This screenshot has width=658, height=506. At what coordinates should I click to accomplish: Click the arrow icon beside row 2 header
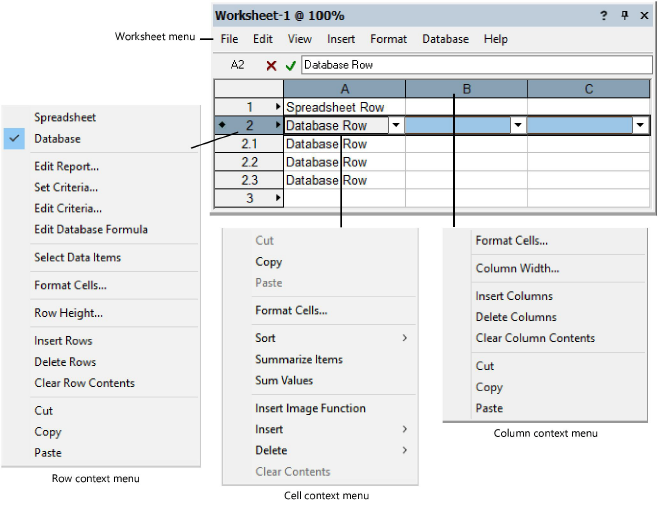pyautogui.click(x=278, y=125)
